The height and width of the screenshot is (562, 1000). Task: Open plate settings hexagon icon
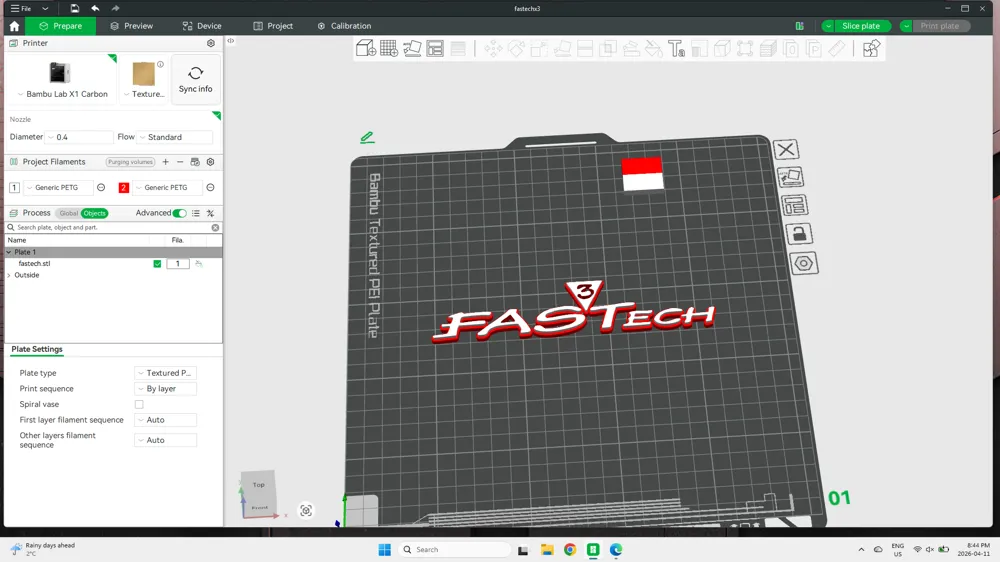click(x=804, y=263)
